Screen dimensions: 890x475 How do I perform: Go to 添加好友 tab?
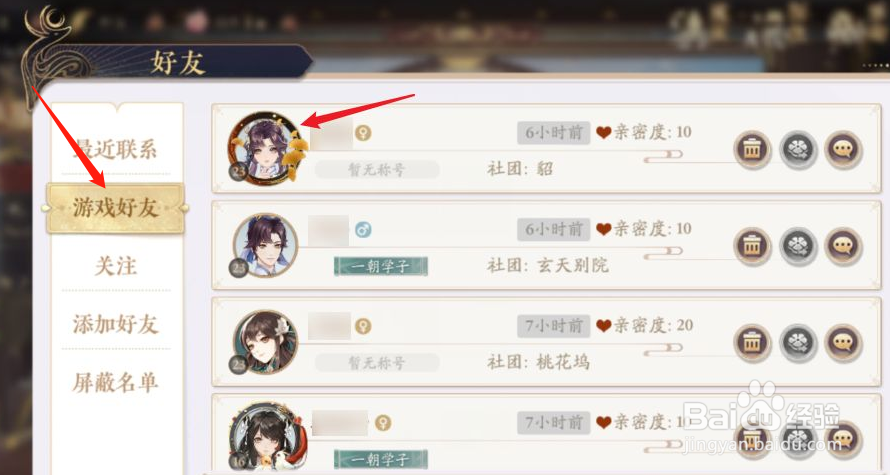point(116,324)
